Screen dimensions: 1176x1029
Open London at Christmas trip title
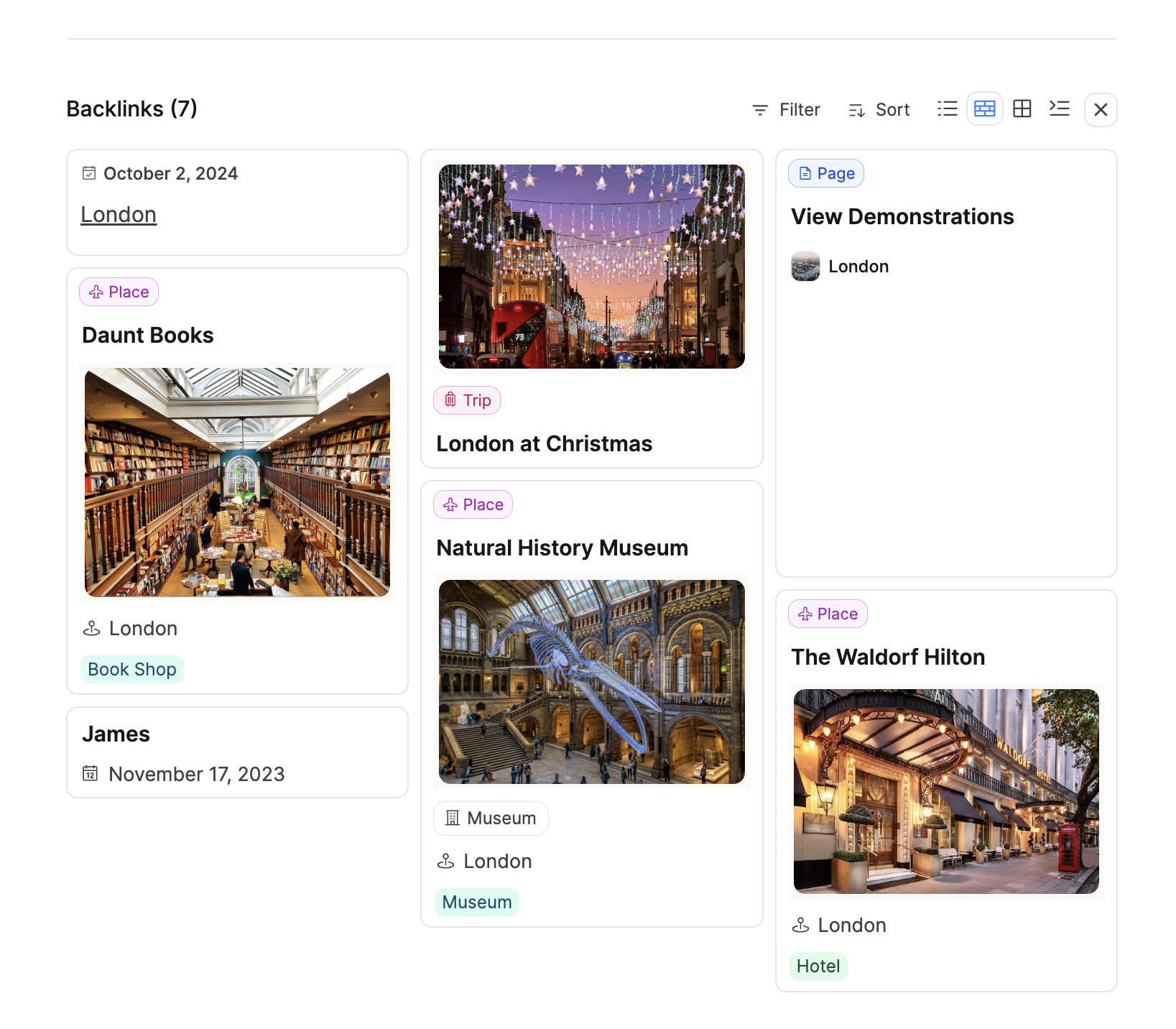coord(544,444)
